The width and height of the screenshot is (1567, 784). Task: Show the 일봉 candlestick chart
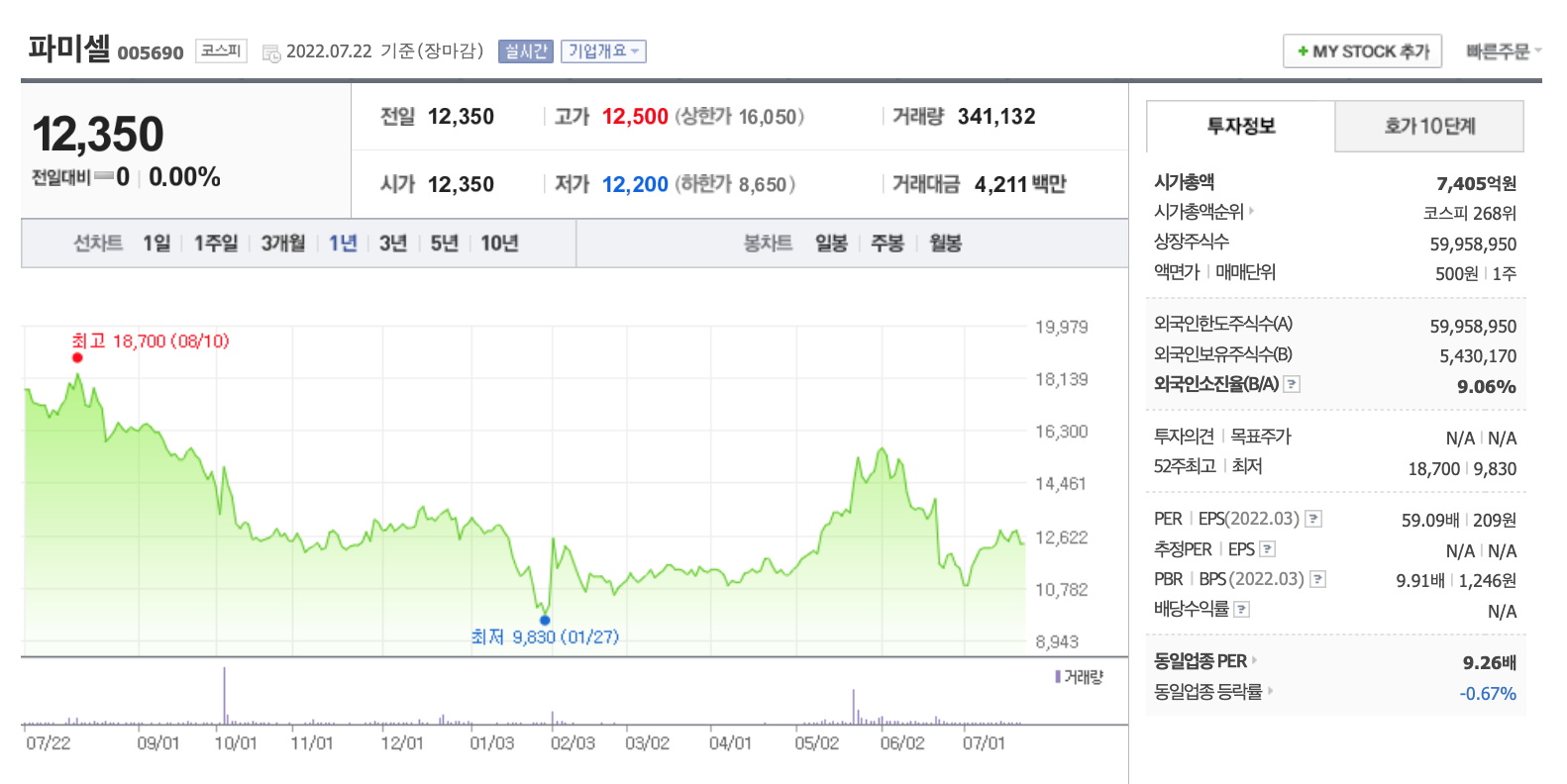pos(831,244)
